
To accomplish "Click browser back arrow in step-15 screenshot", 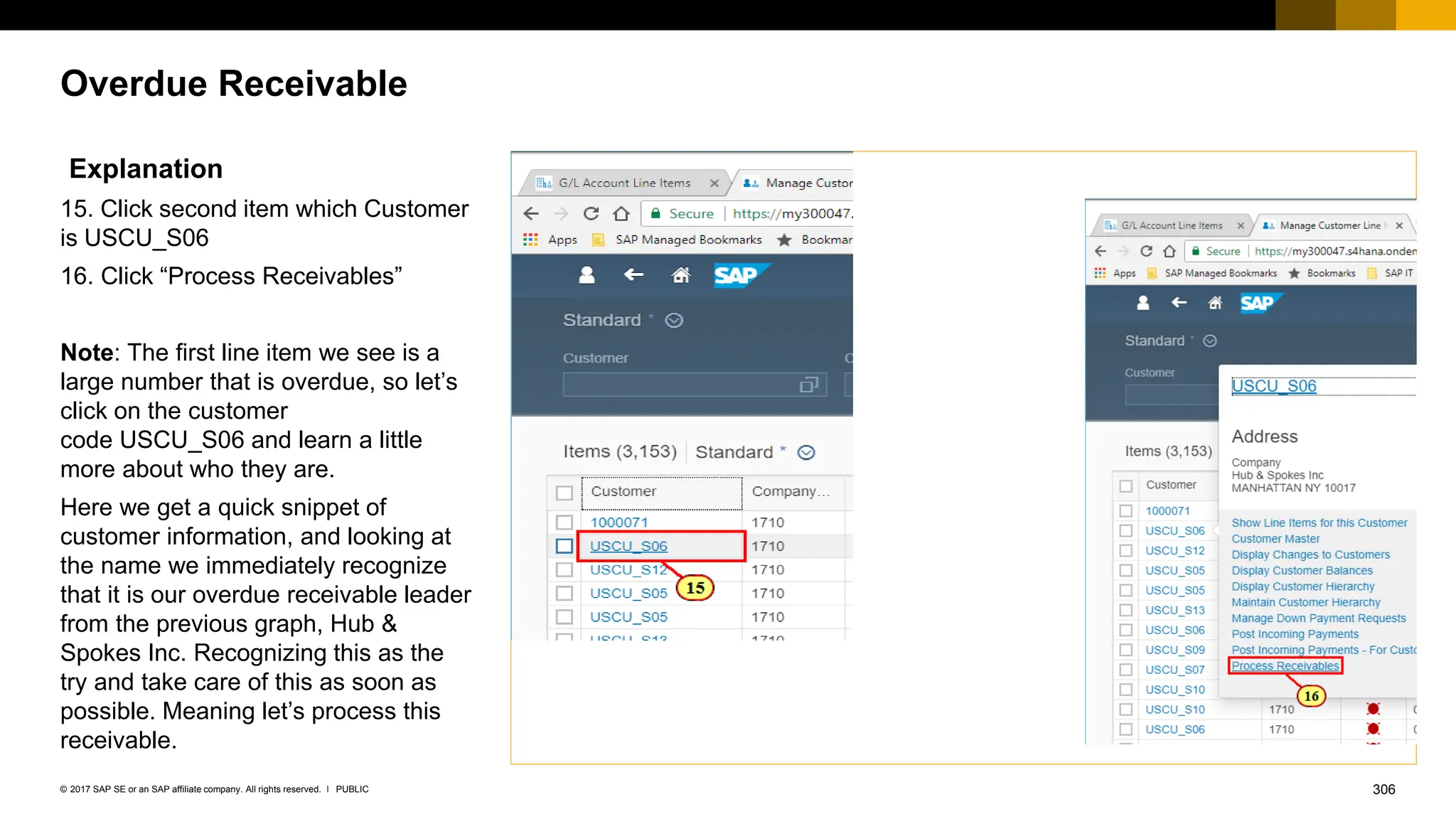I will coord(531,213).
